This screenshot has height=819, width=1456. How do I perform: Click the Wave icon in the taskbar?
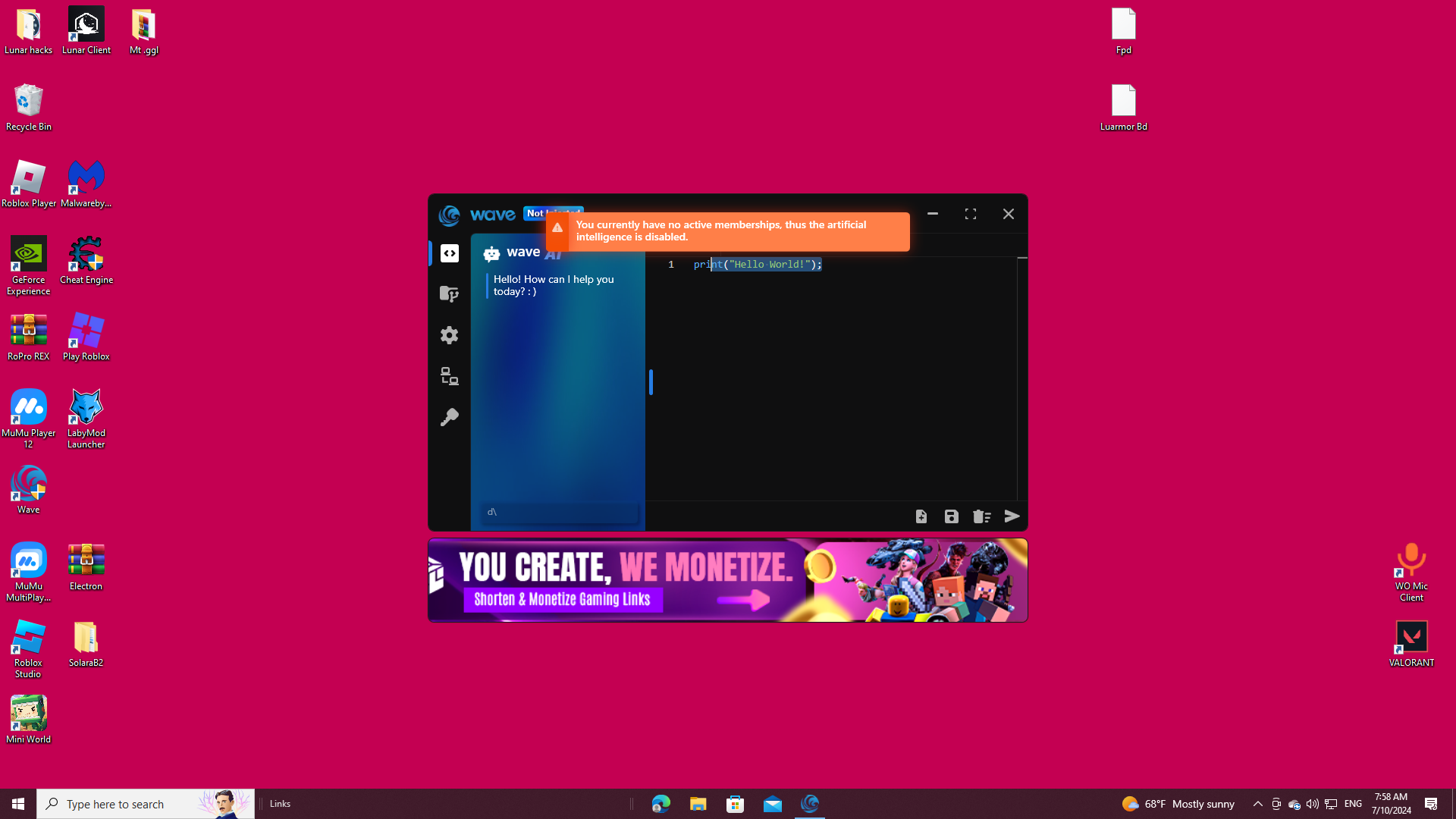click(810, 804)
